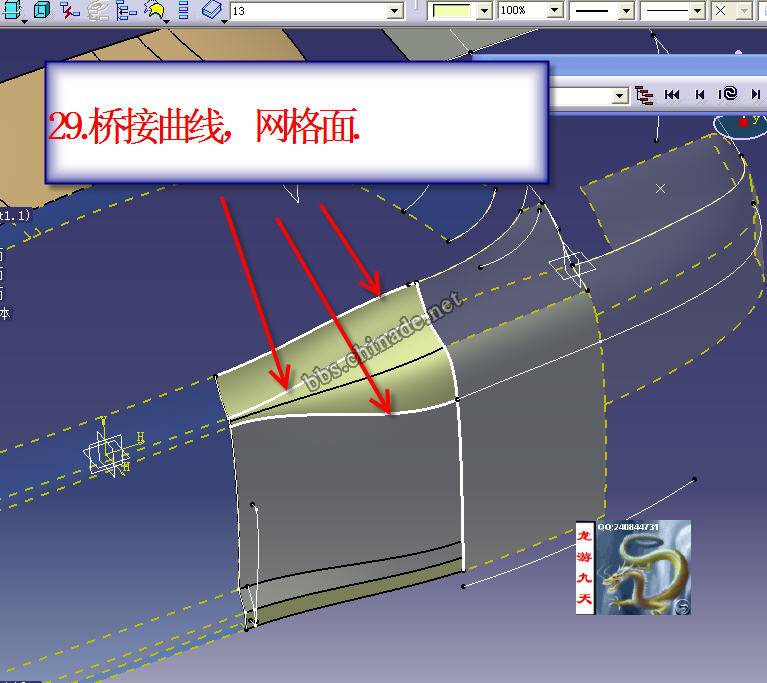The height and width of the screenshot is (683, 767).
Task: Click the yellow star datum icon
Action: pos(155,9)
